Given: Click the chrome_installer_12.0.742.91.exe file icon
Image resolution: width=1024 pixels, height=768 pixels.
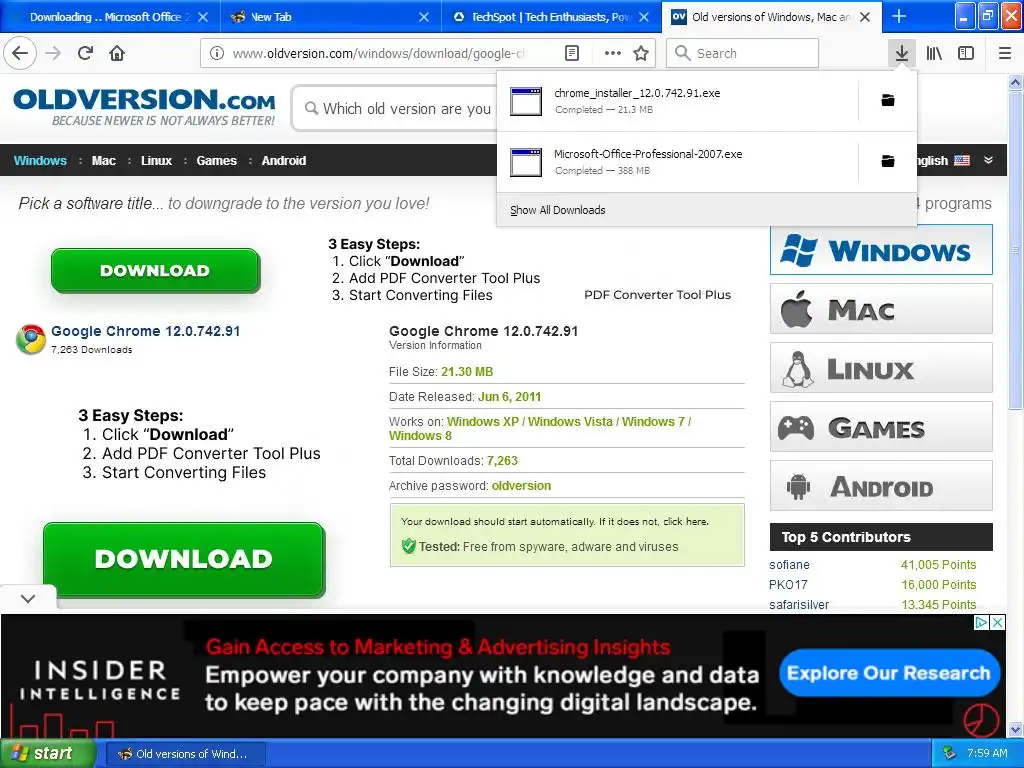Looking at the screenshot, I should (526, 101).
